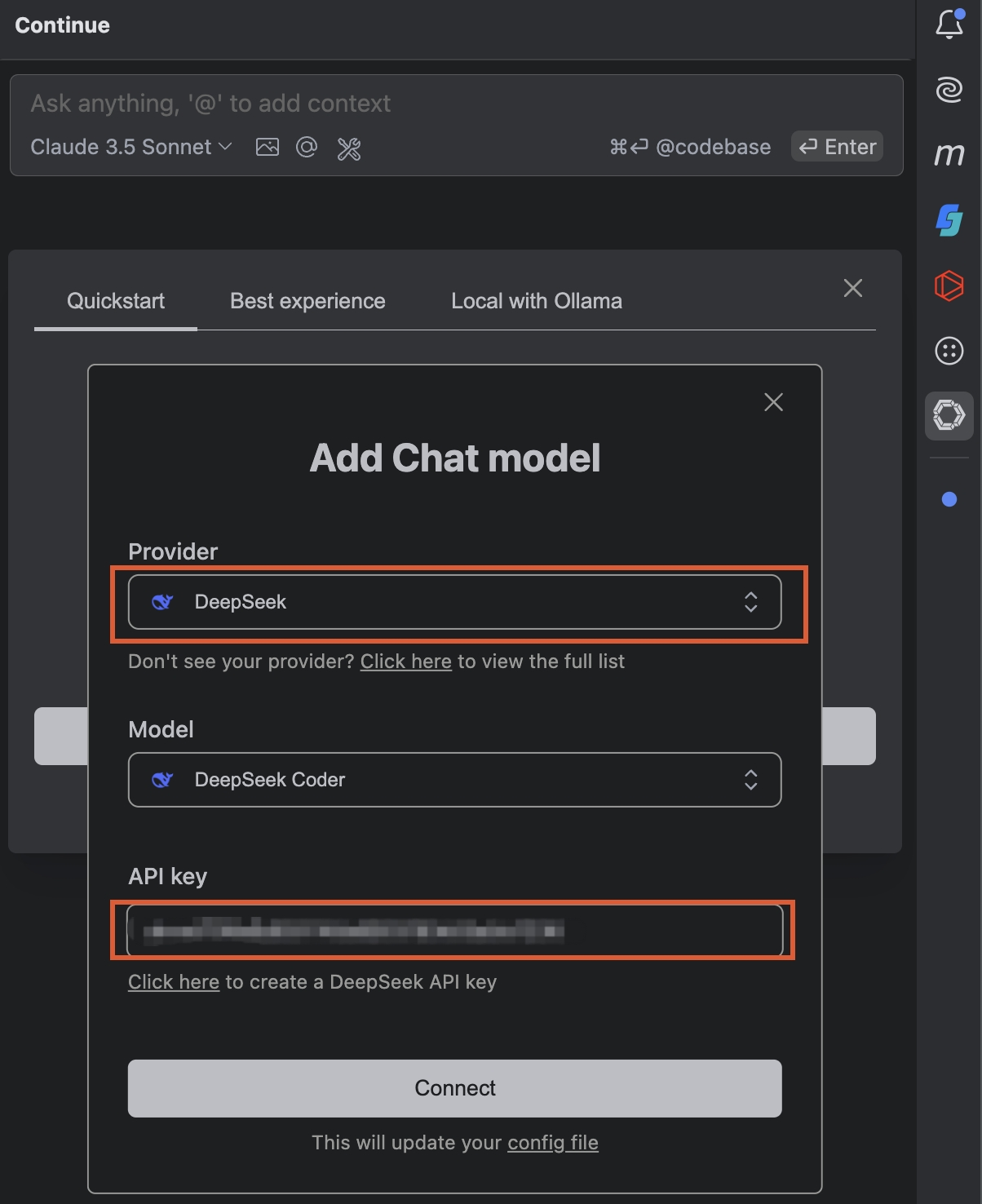Switch to the Quickstart tab
The width and height of the screenshot is (982, 1204).
coord(116,301)
